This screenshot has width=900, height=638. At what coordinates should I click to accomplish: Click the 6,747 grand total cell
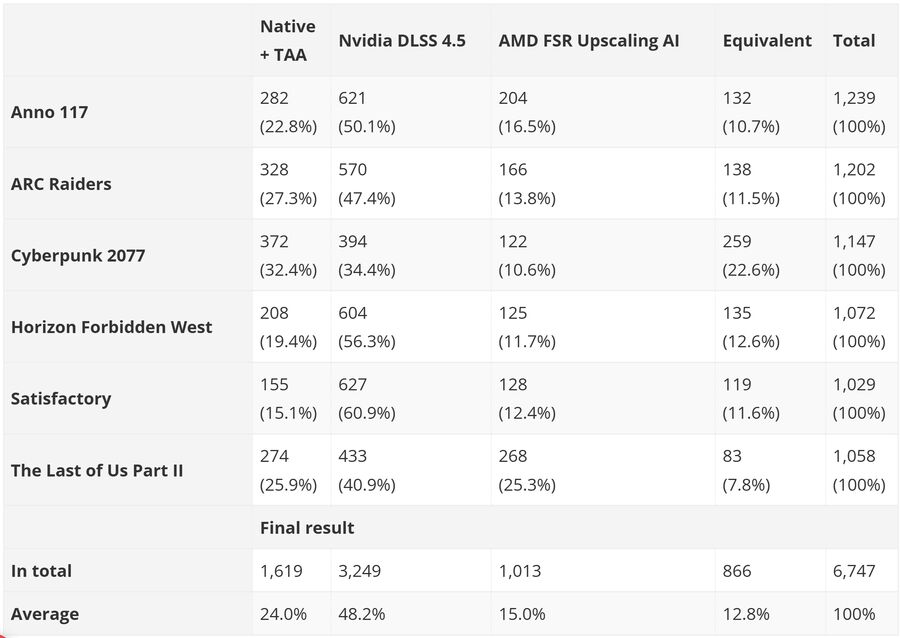(x=854, y=571)
